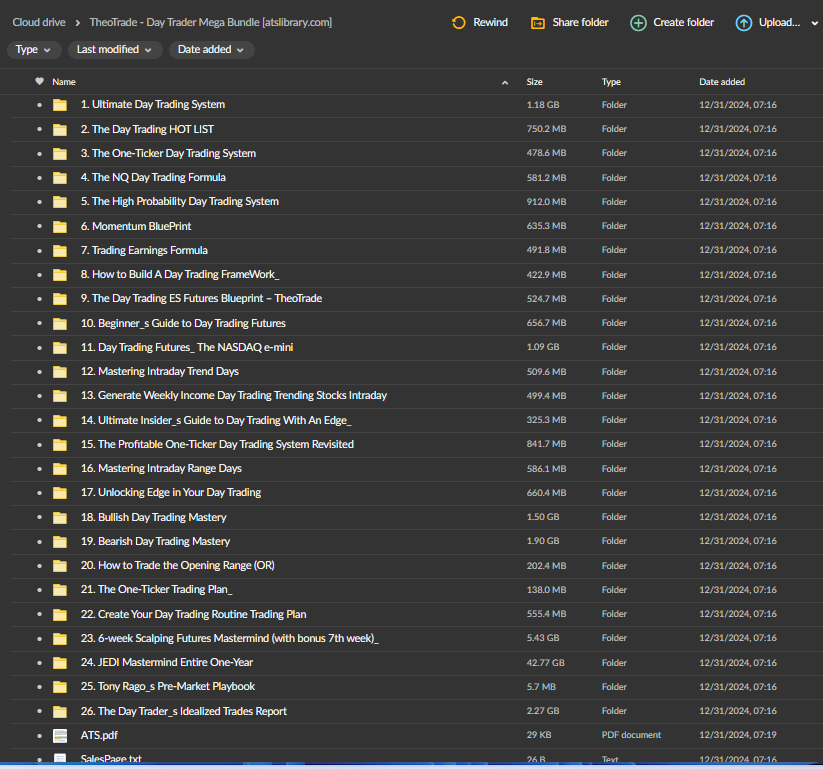Click the text file icon beside SalesPage.txt

click(x=59, y=759)
